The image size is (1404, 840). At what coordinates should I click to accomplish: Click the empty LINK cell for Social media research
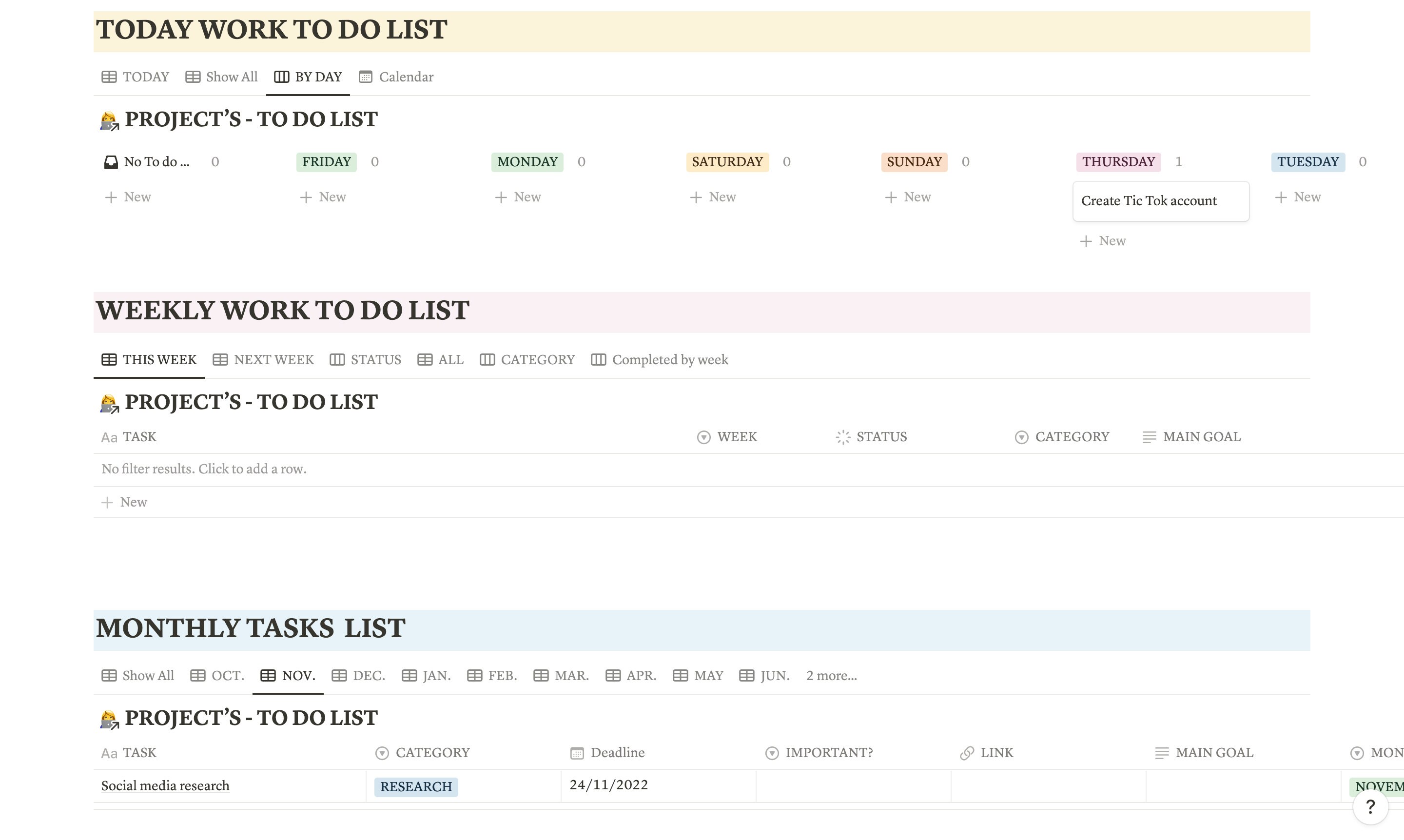point(1048,786)
